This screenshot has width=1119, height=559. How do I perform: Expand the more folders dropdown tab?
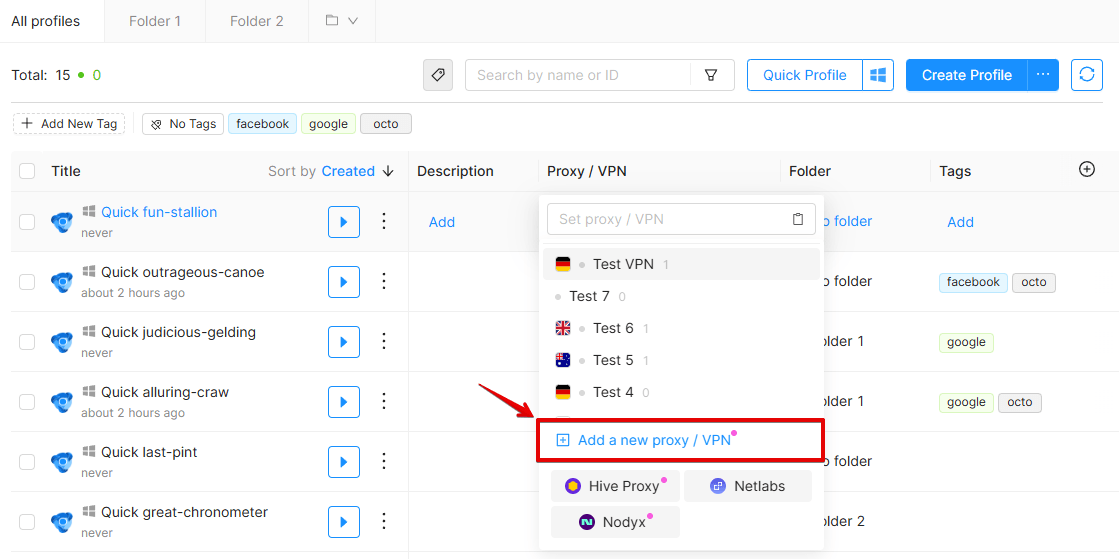[x=342, y=21]
